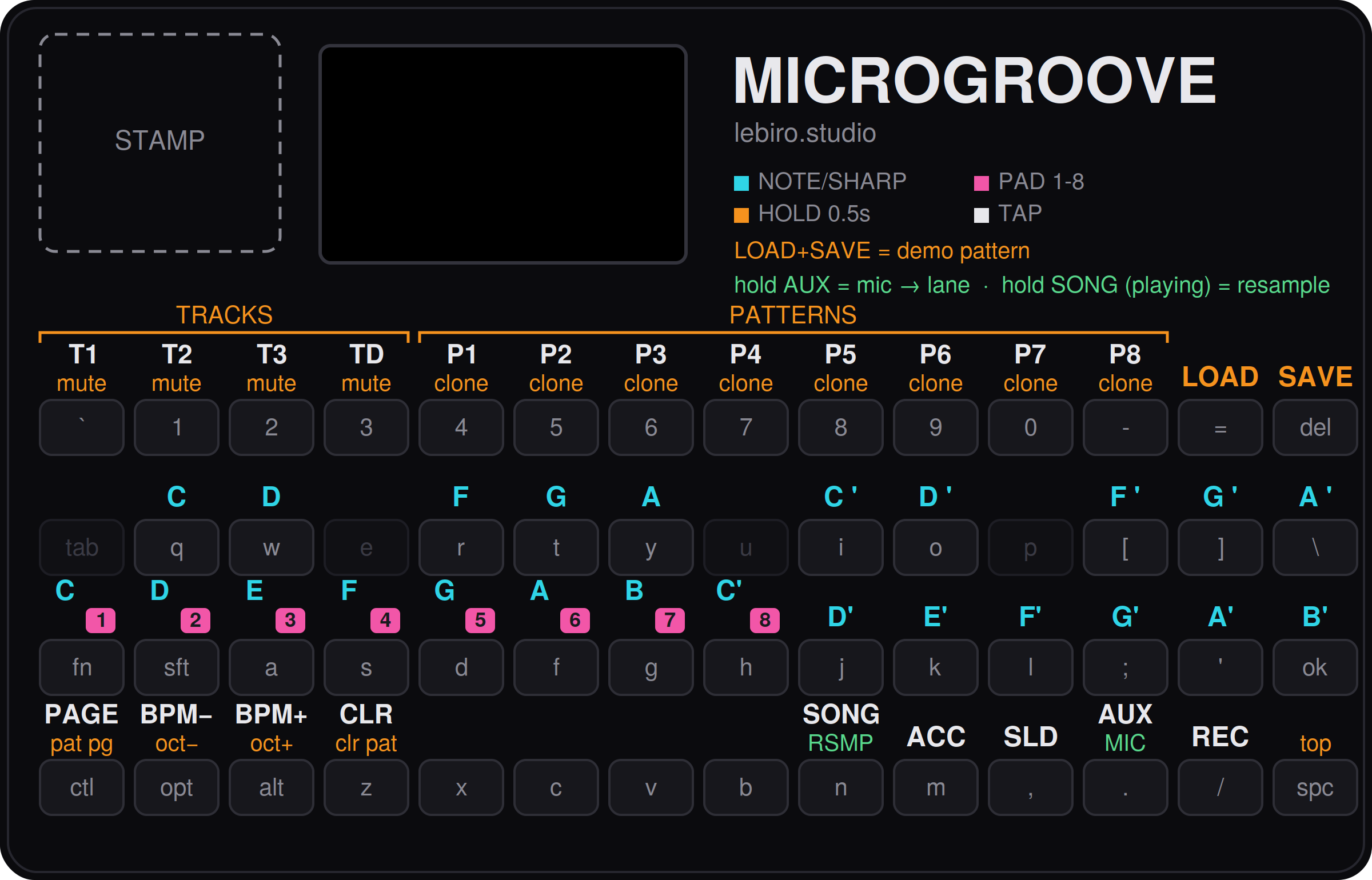Toggle REC with the slash key
Image resolution: width=1372 pixels, height=880 pixels.
[1221, 787]
